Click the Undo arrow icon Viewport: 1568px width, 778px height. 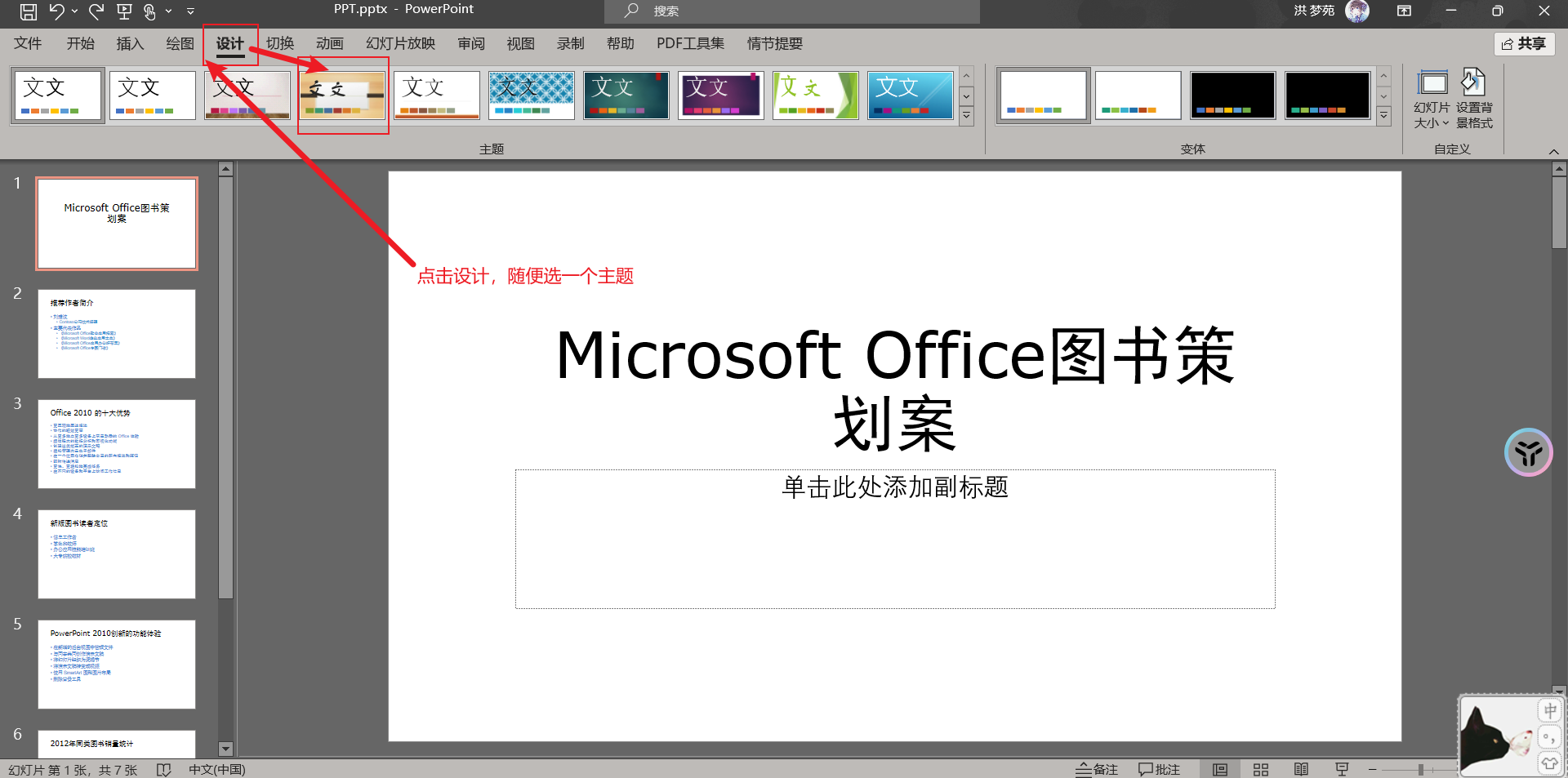pyautogui.click(x=56, y=11)
